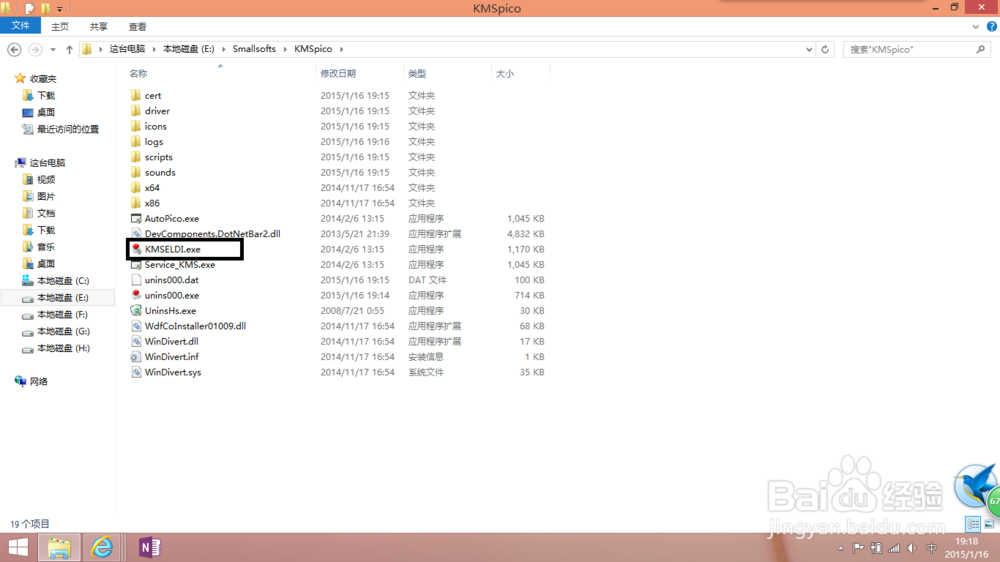The height and width of the screenshot is (562, 1000).
Task: Expand the ribbon with the chevron
Action: coord(976,27)
